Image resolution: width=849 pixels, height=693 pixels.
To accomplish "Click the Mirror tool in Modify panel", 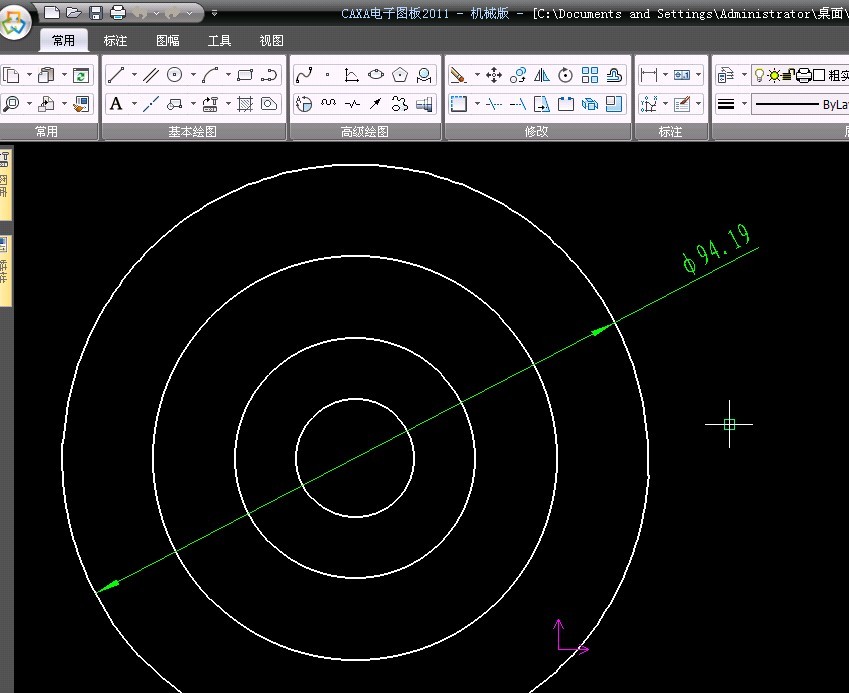I will (542, 75).
